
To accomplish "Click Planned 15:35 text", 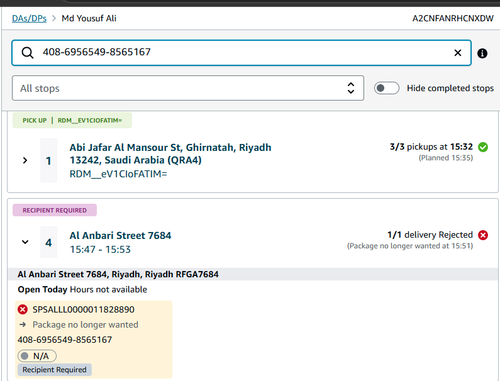I will pyautogui.click(x=446, y=158).
